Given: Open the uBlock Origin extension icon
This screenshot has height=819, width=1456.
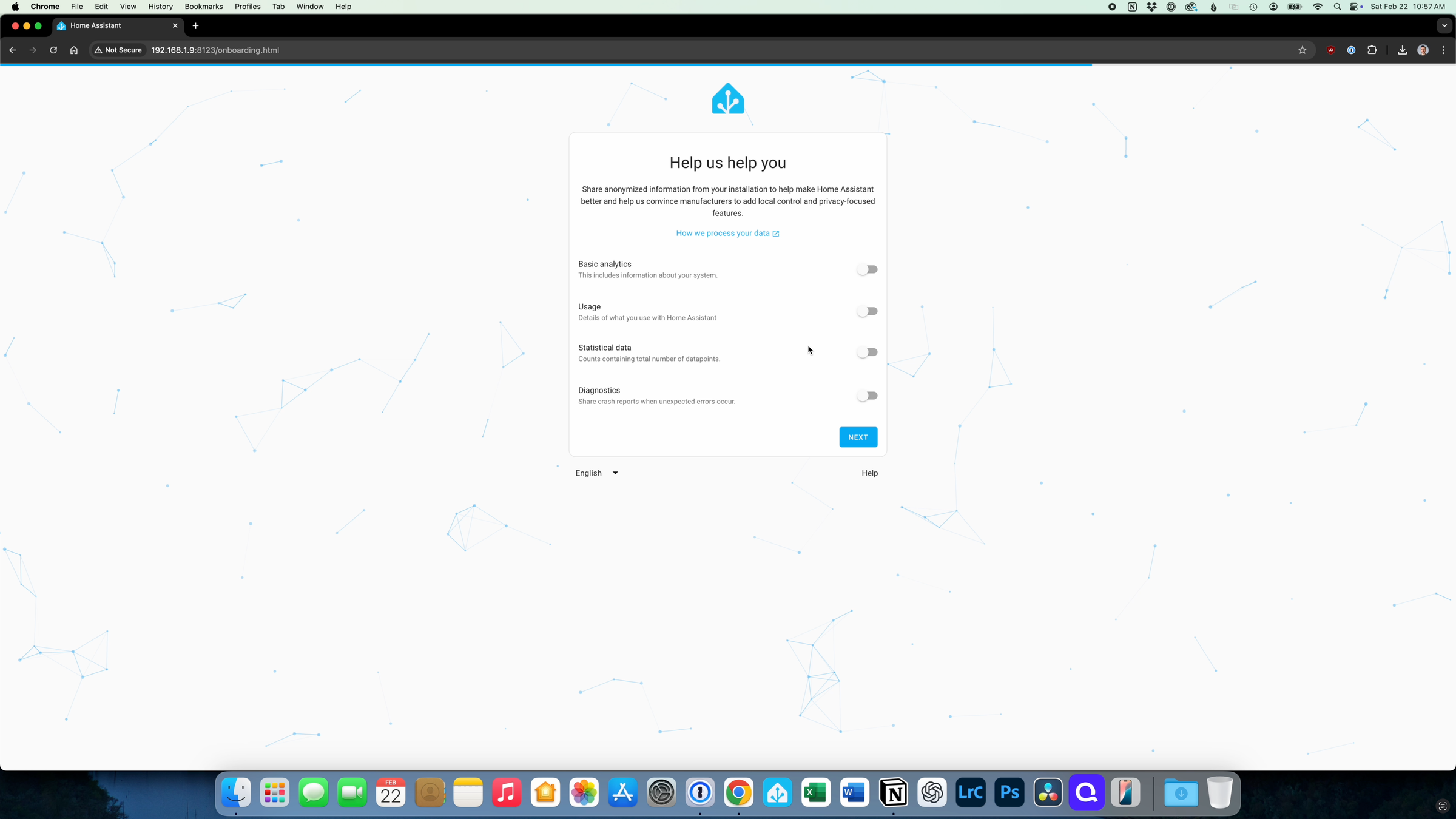Looking at the screenshot, I should pos(1331,50).
